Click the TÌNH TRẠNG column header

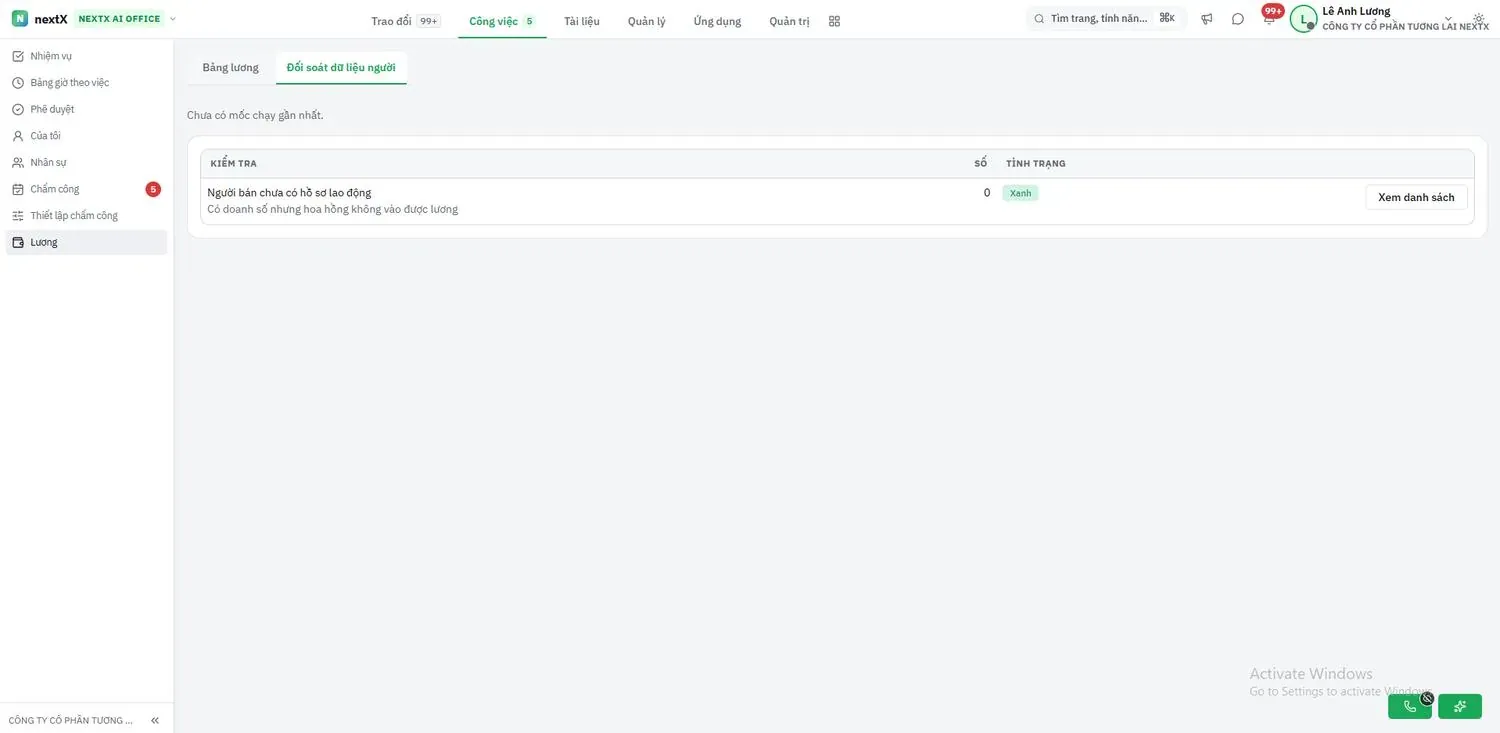point(1036,164)
